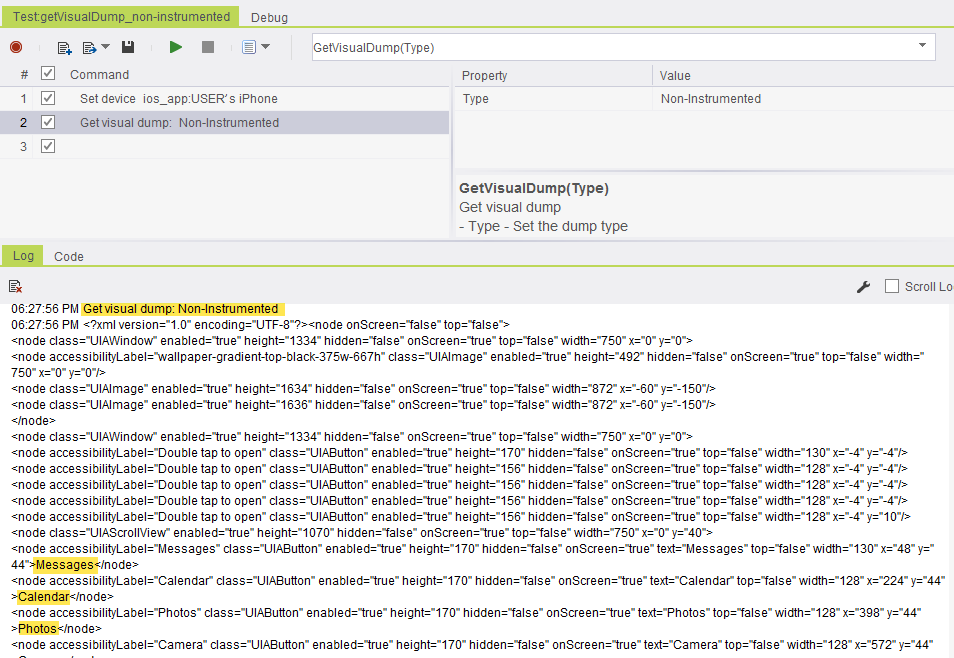Click the add new command icon
The width and height of the screenshot is (954, 658).
(64, 47)
